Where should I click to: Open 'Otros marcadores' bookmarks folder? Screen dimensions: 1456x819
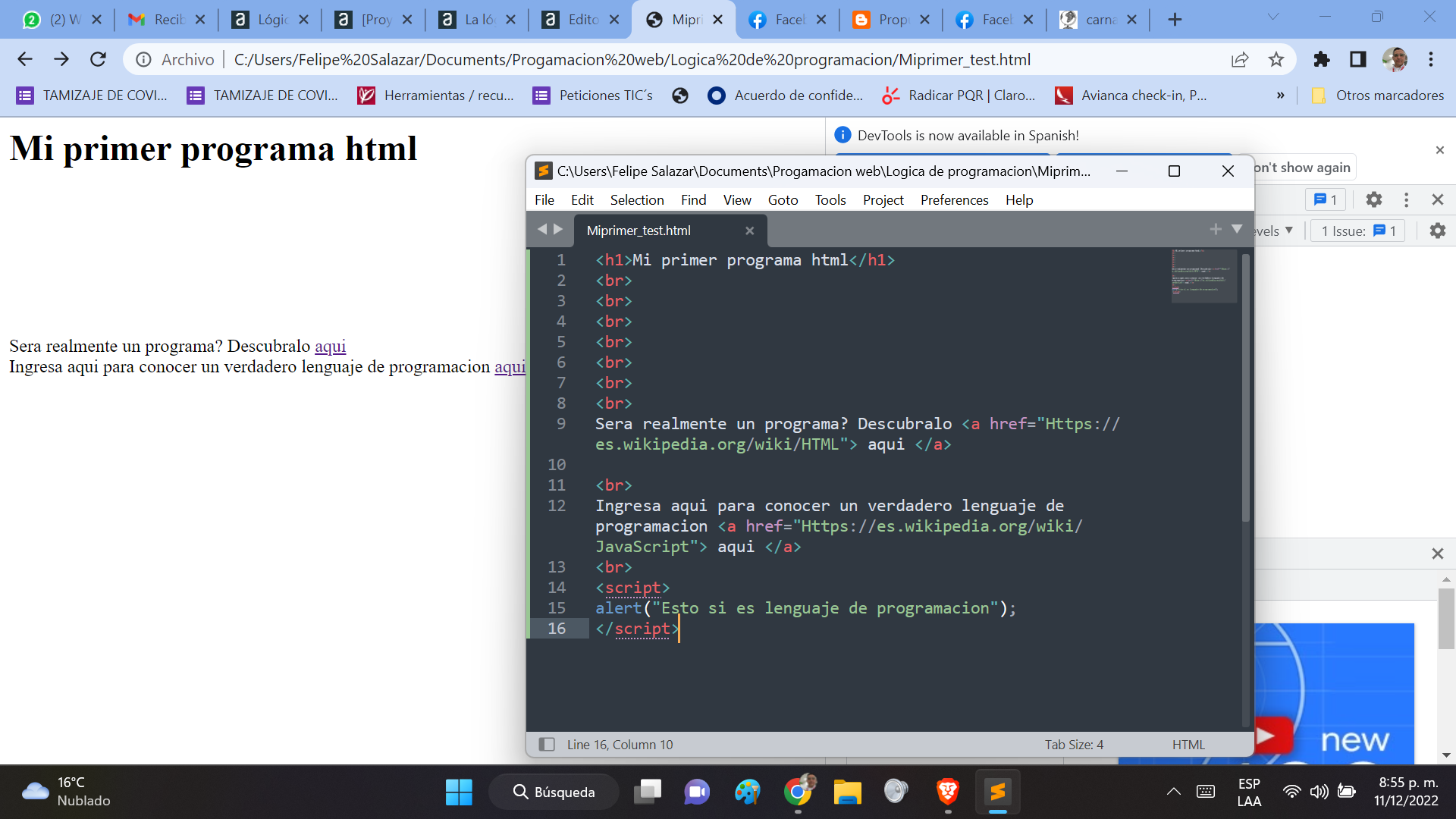[x=1377, y=96]
